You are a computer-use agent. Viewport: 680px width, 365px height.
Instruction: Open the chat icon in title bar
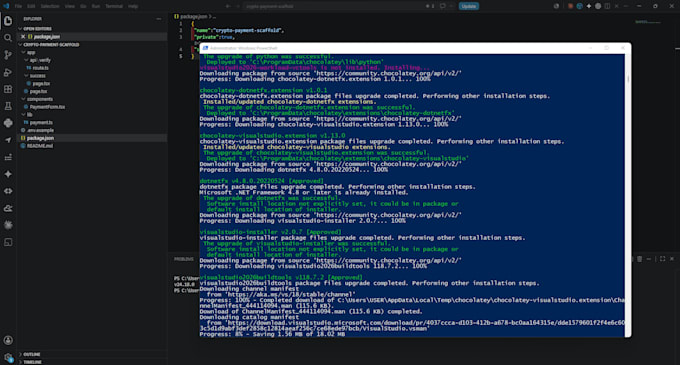(x=442, y=6)
